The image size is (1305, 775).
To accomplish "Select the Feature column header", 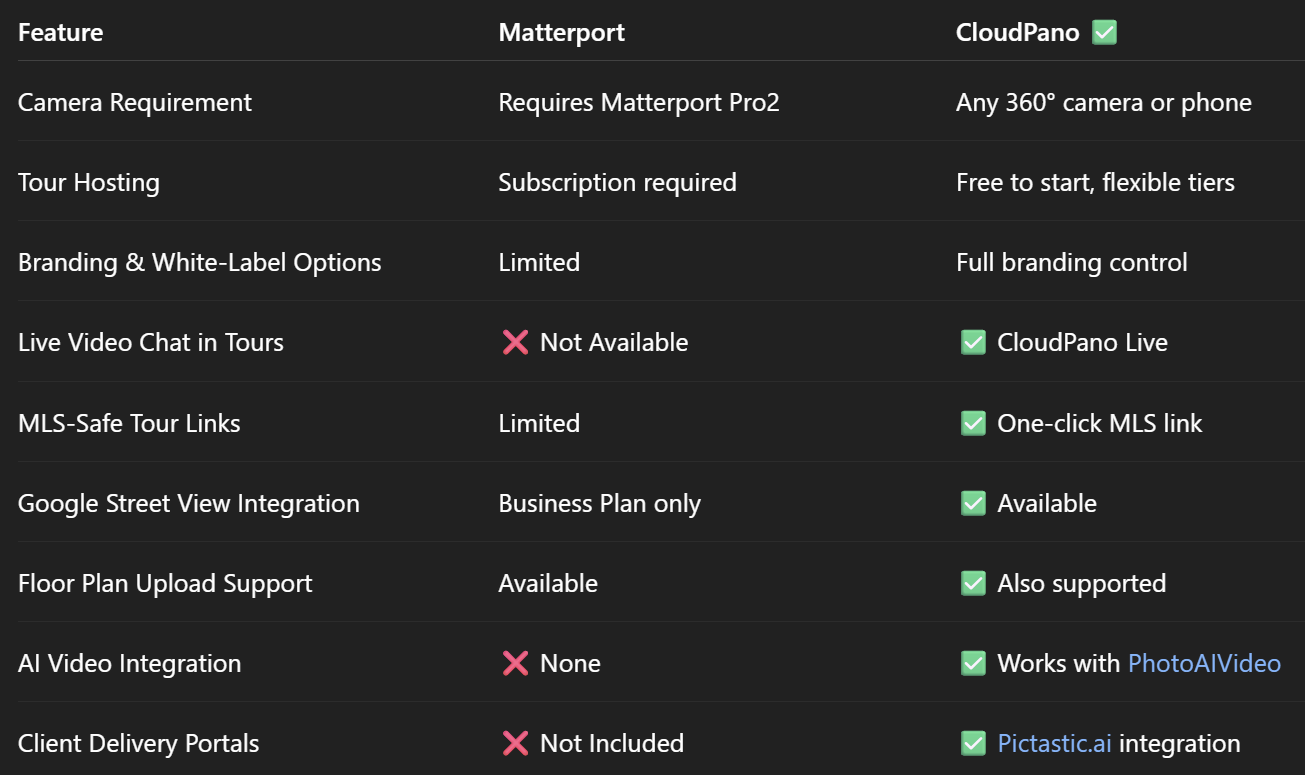I will (61, 32).
